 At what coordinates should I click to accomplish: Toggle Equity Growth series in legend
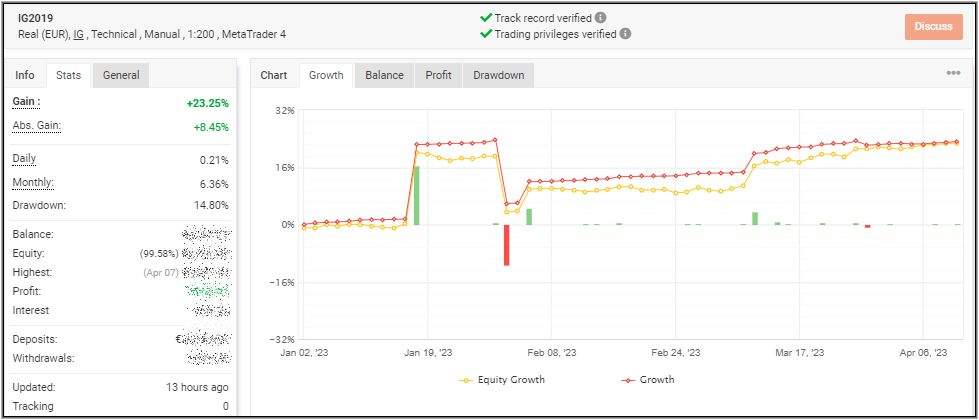tap(504, 380)
